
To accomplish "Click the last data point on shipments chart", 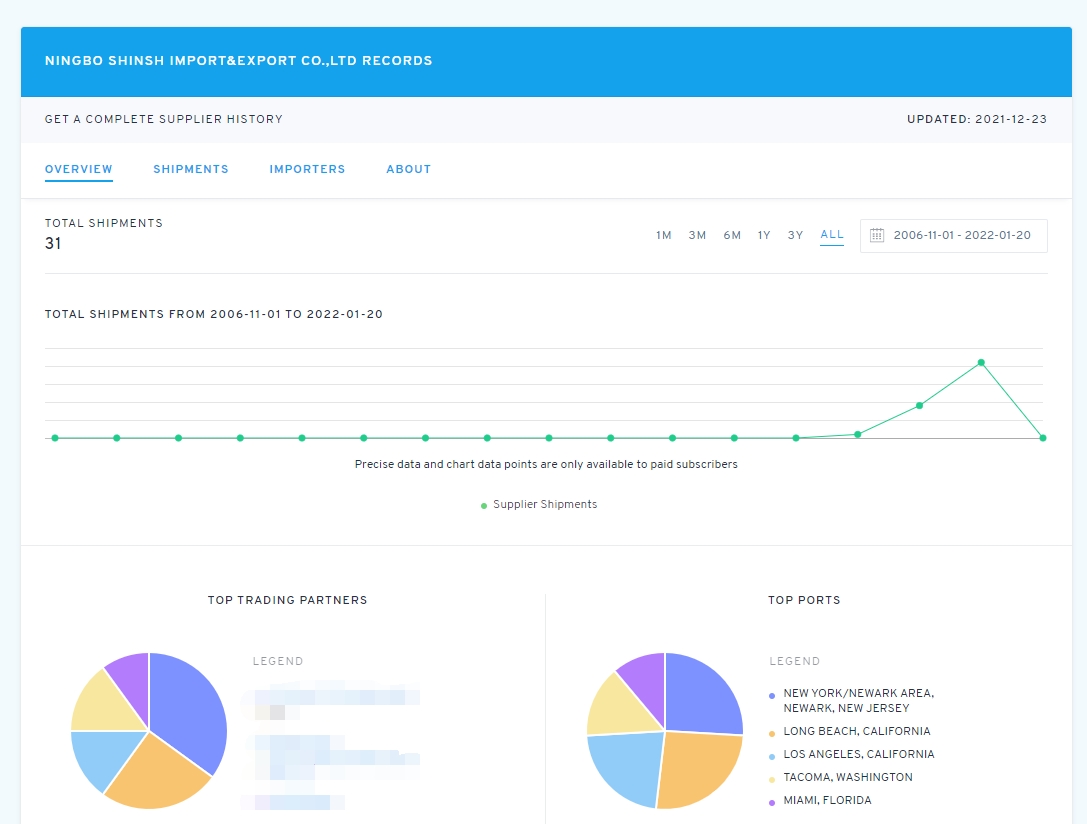I will click(1043, 438).
